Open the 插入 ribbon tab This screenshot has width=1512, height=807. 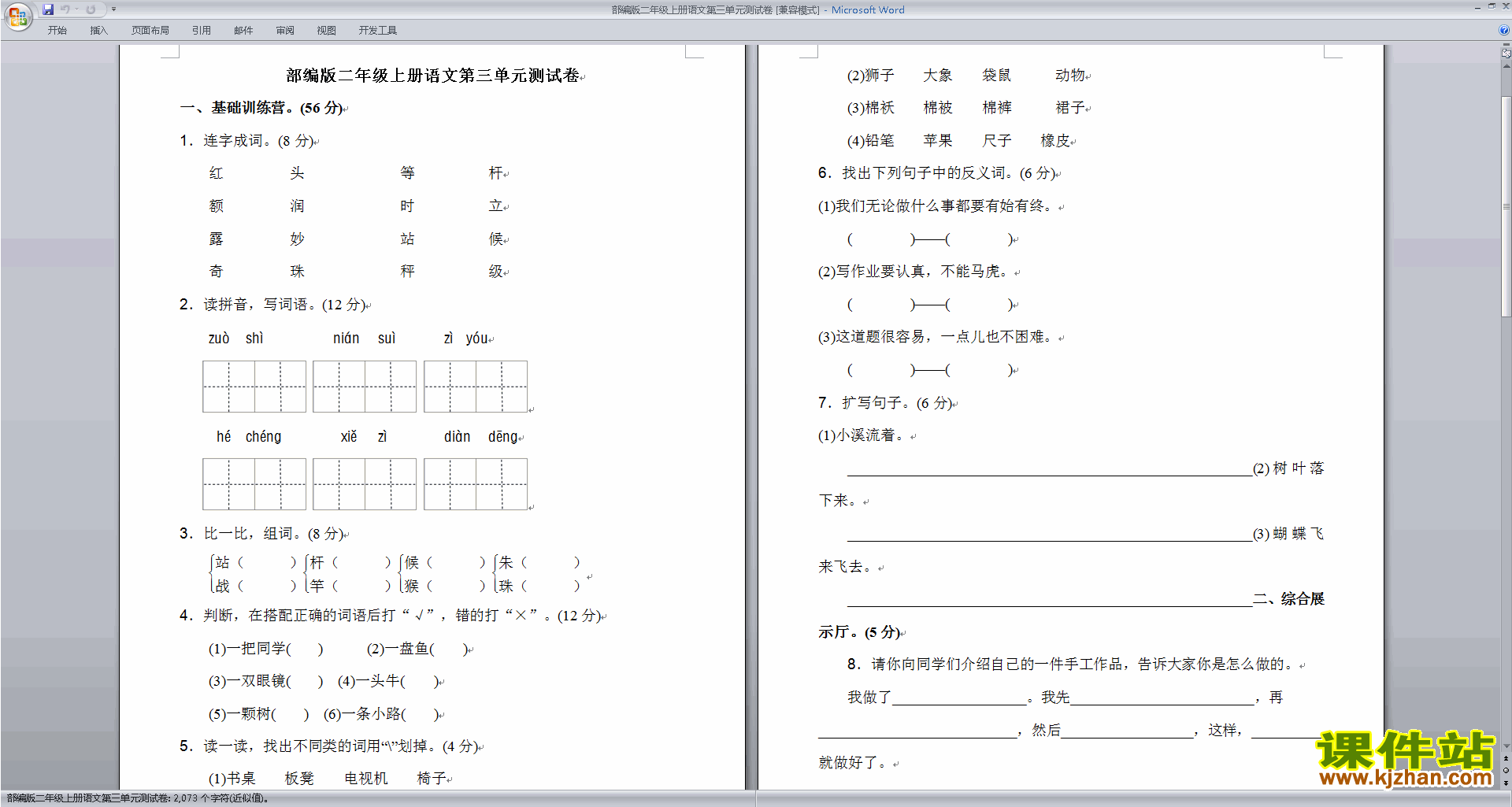(x=98, y=31)
